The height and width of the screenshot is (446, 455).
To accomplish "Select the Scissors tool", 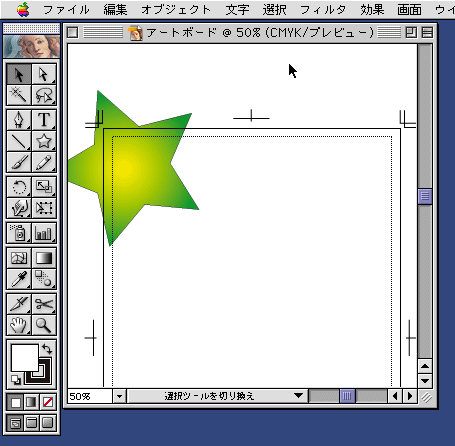I will (44, 304).
